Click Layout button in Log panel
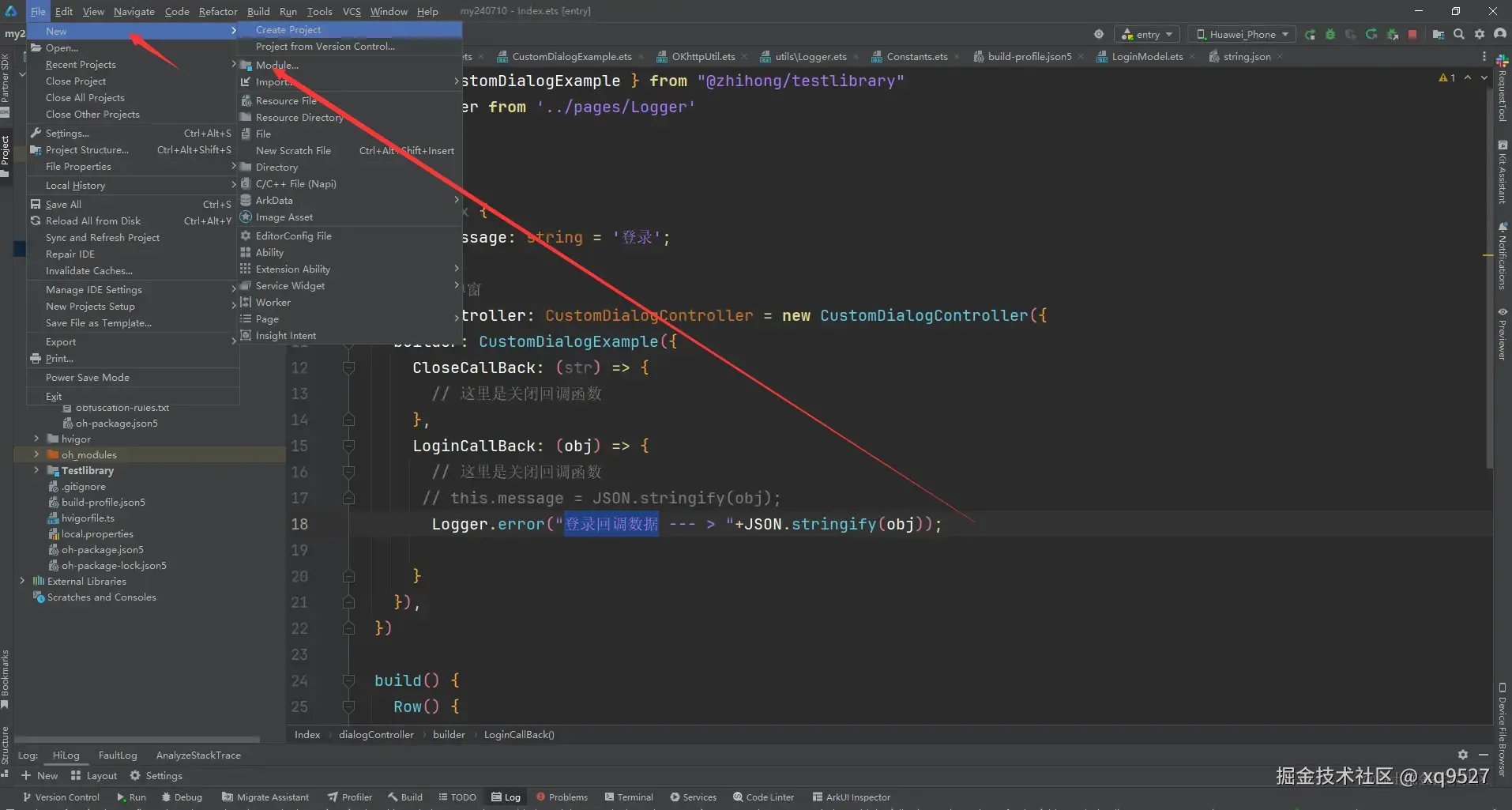Screen dimensions: 1512x810 (x=94, y=775)
